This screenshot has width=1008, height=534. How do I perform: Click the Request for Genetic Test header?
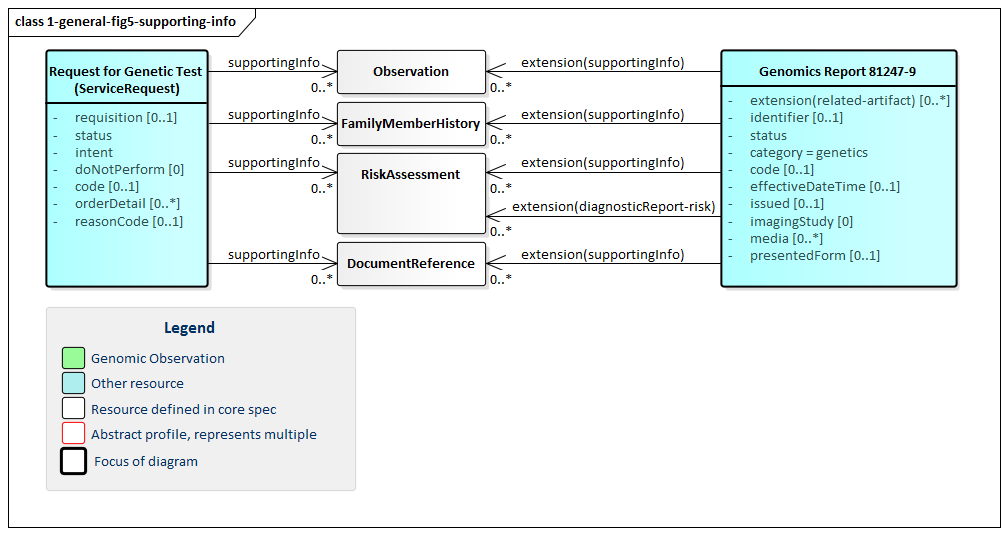(126, 79)
